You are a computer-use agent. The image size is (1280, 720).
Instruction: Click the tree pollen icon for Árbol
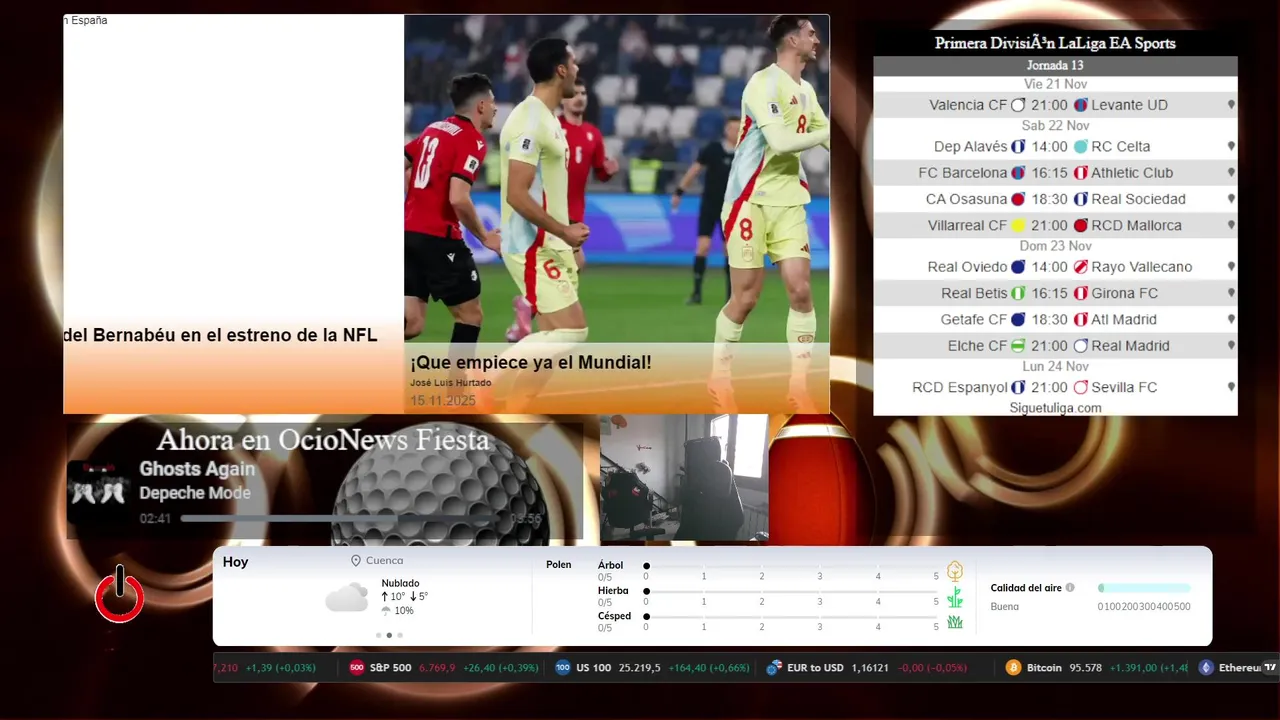(x=955, y=571)
